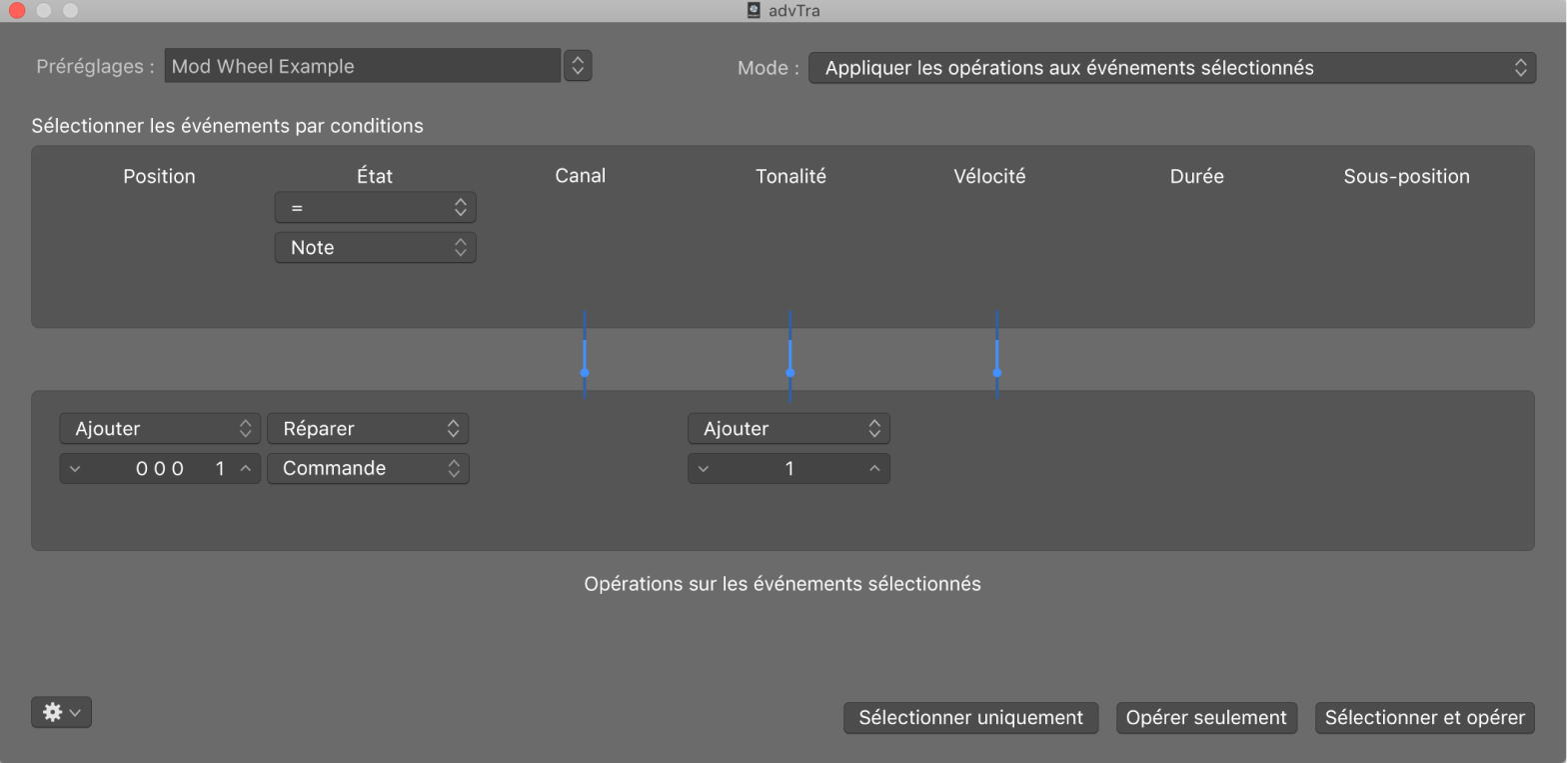Open the Tonalité Ajouter operation dropdown
The height and width of the screenshot is (763, 1568).
tap(788, 429)
